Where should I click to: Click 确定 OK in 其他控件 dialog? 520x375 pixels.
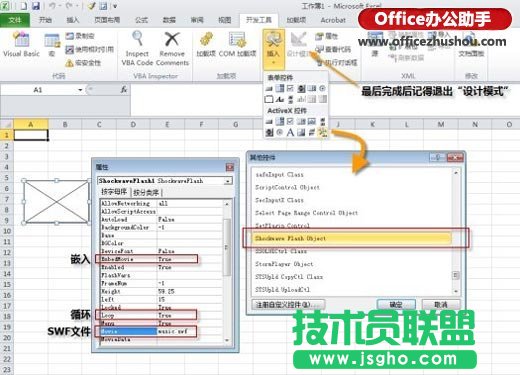point(396,304)
